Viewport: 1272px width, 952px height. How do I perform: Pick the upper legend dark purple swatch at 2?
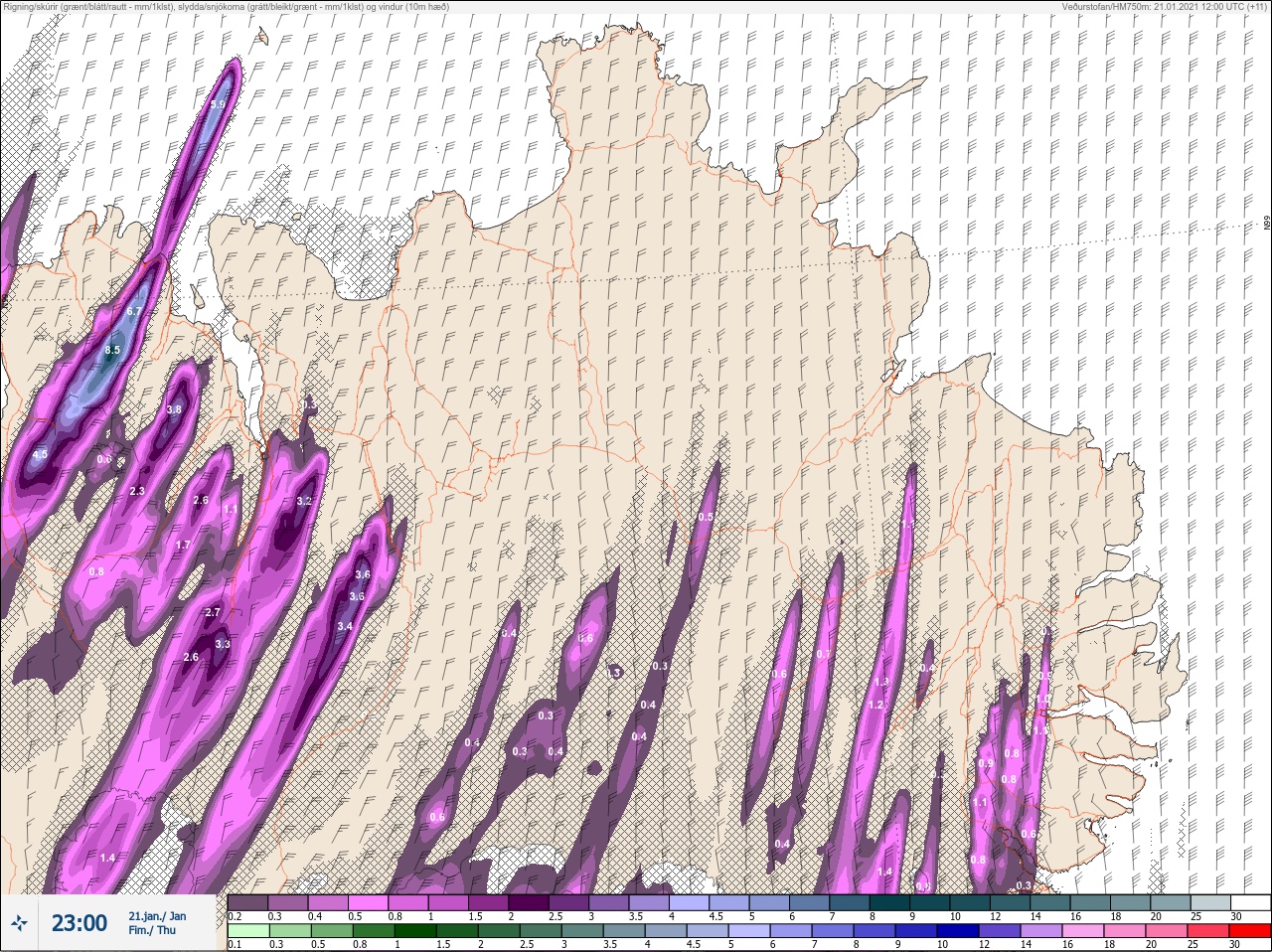coord(529,901)
